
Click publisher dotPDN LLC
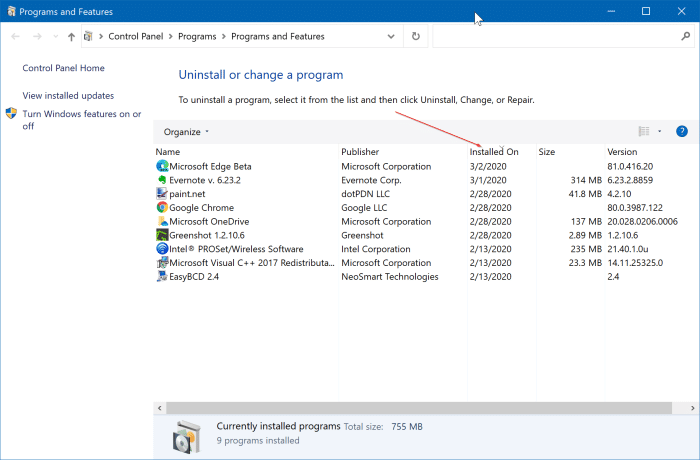pyautogui.click(x=365, y=194)
